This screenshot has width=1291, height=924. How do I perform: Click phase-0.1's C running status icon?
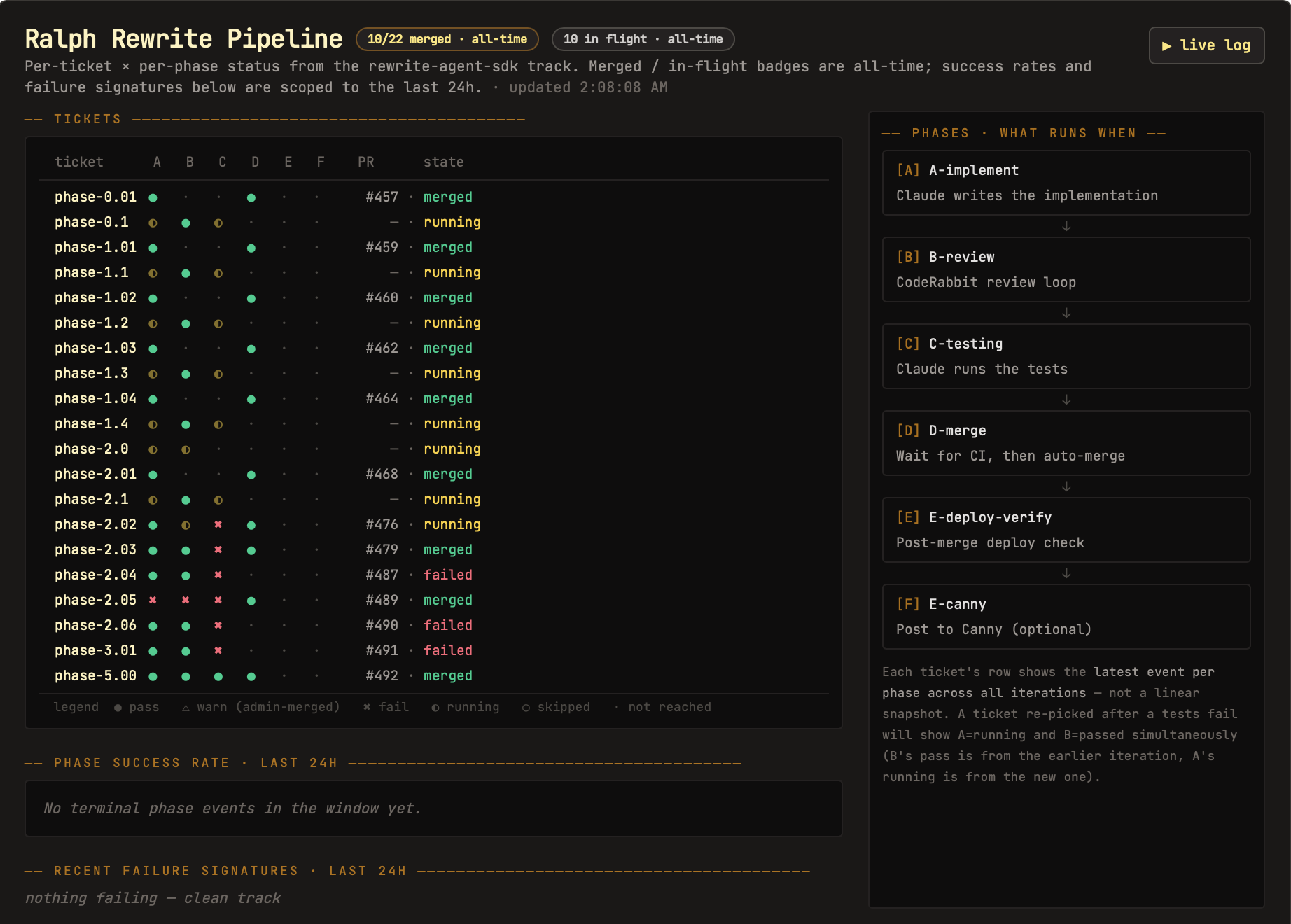point(218,223)
